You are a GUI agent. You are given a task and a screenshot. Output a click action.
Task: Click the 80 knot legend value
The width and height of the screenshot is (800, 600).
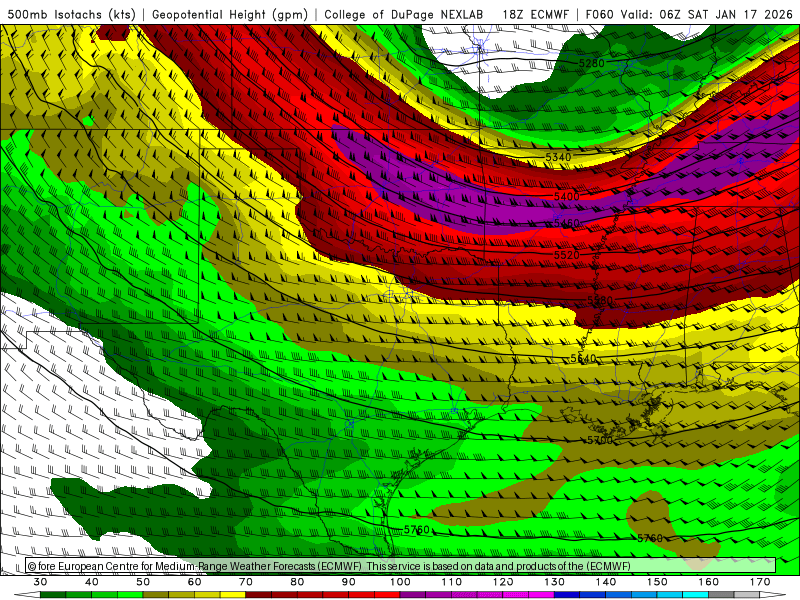click(x=297, y=582)
